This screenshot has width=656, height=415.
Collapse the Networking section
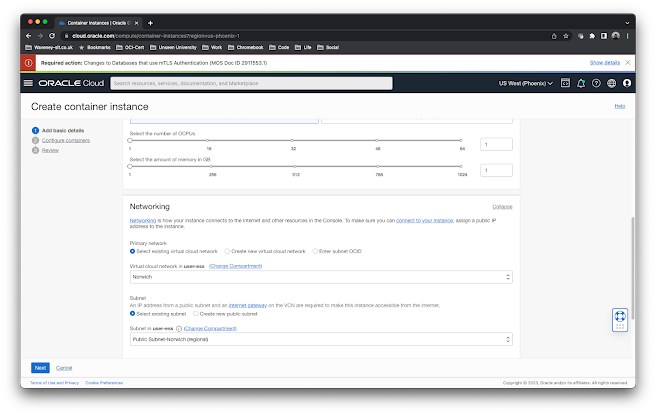click(x=502, y=207)
